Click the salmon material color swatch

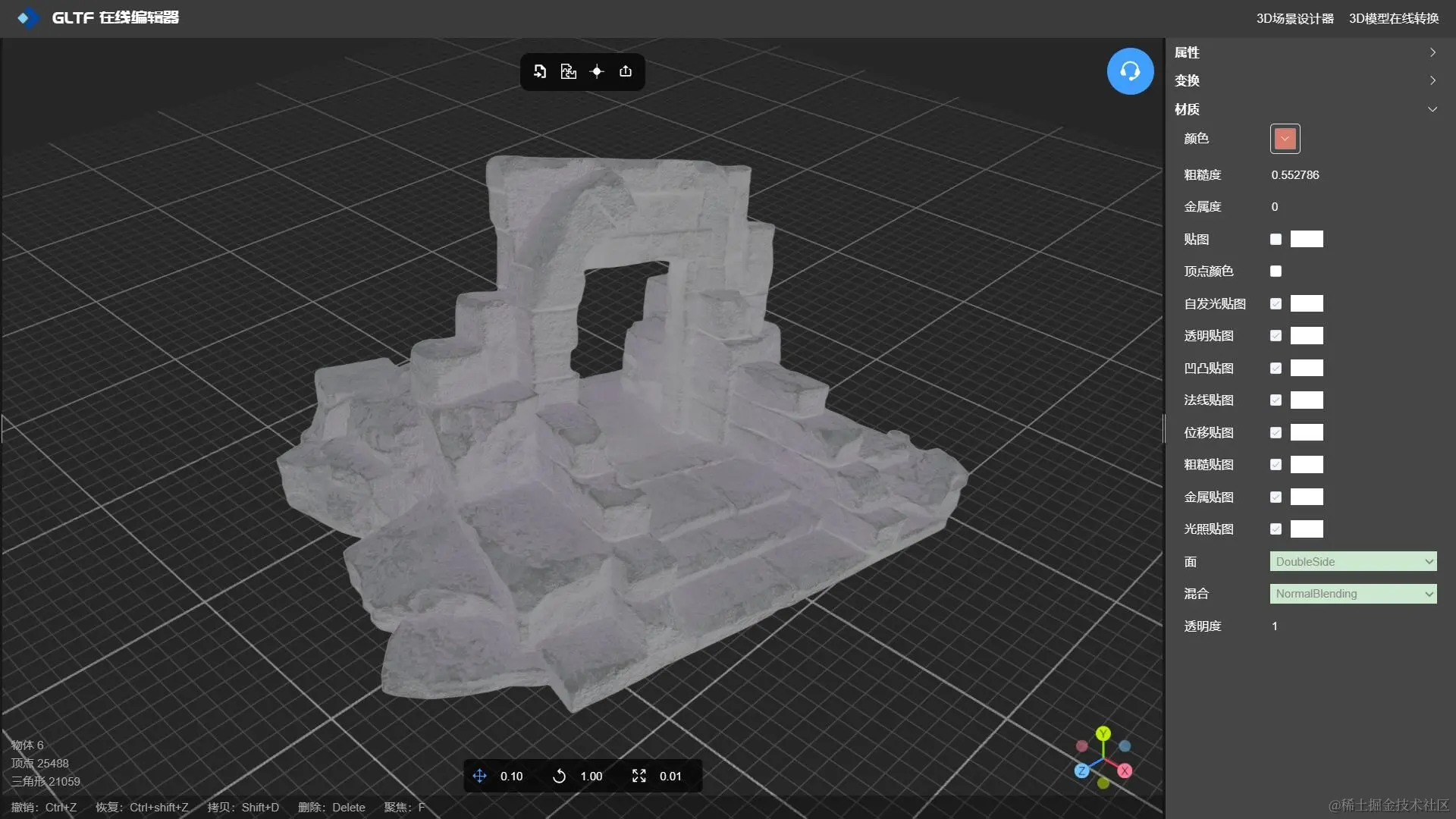pyautogui.click(x=1285, y=139)
